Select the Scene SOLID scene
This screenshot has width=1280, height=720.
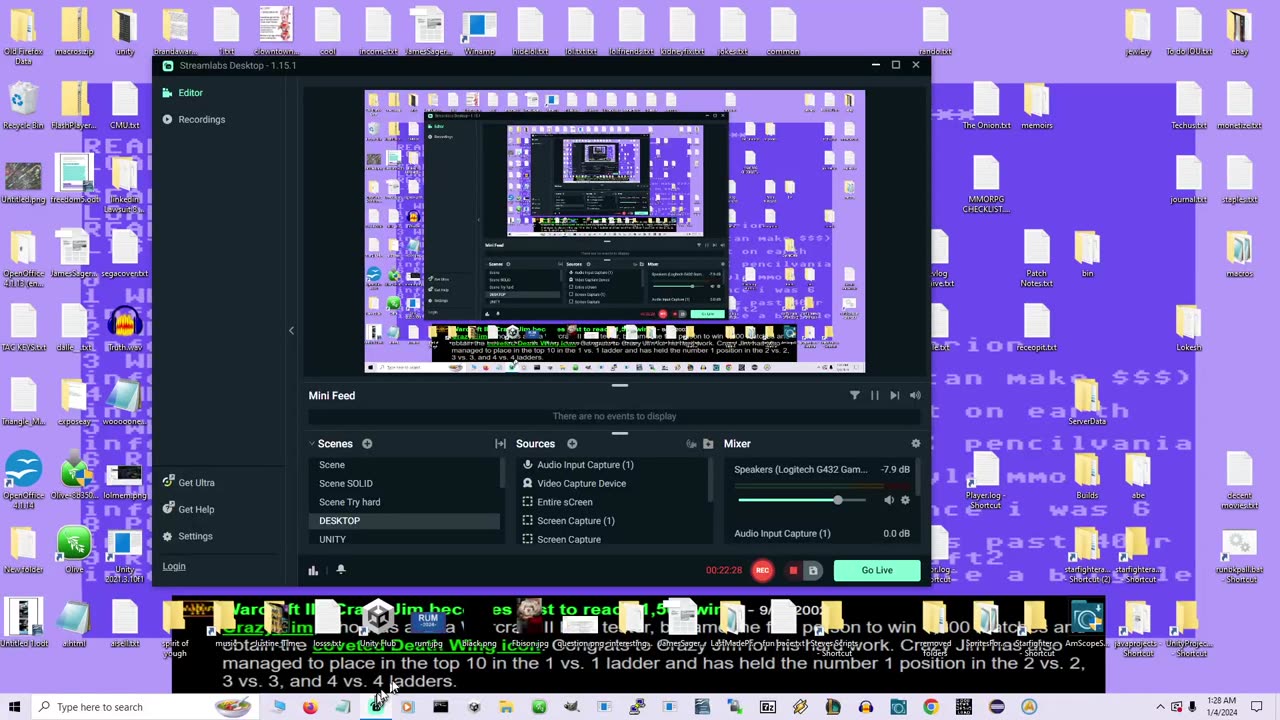[404, 483]
